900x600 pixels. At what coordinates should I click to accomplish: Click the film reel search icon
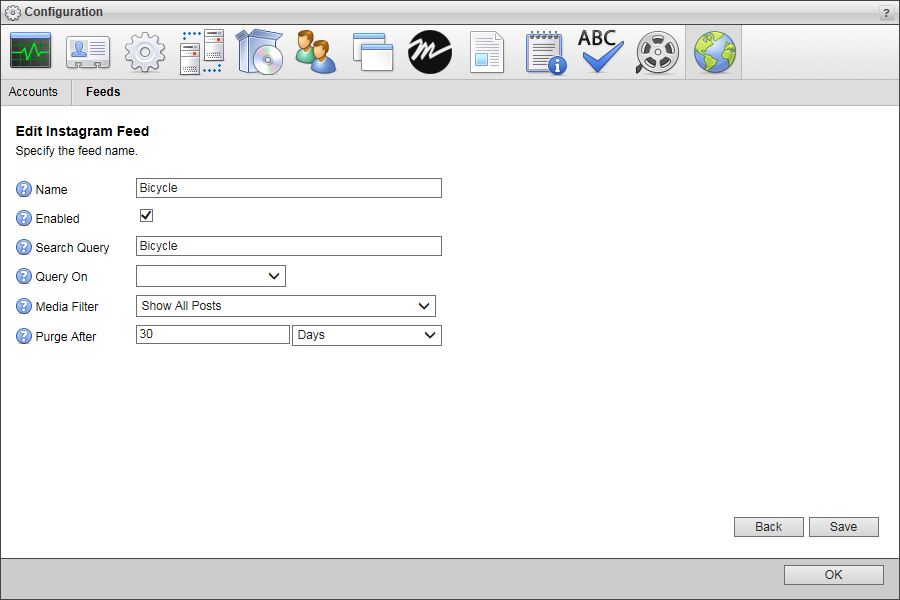[x=657, y=52]
